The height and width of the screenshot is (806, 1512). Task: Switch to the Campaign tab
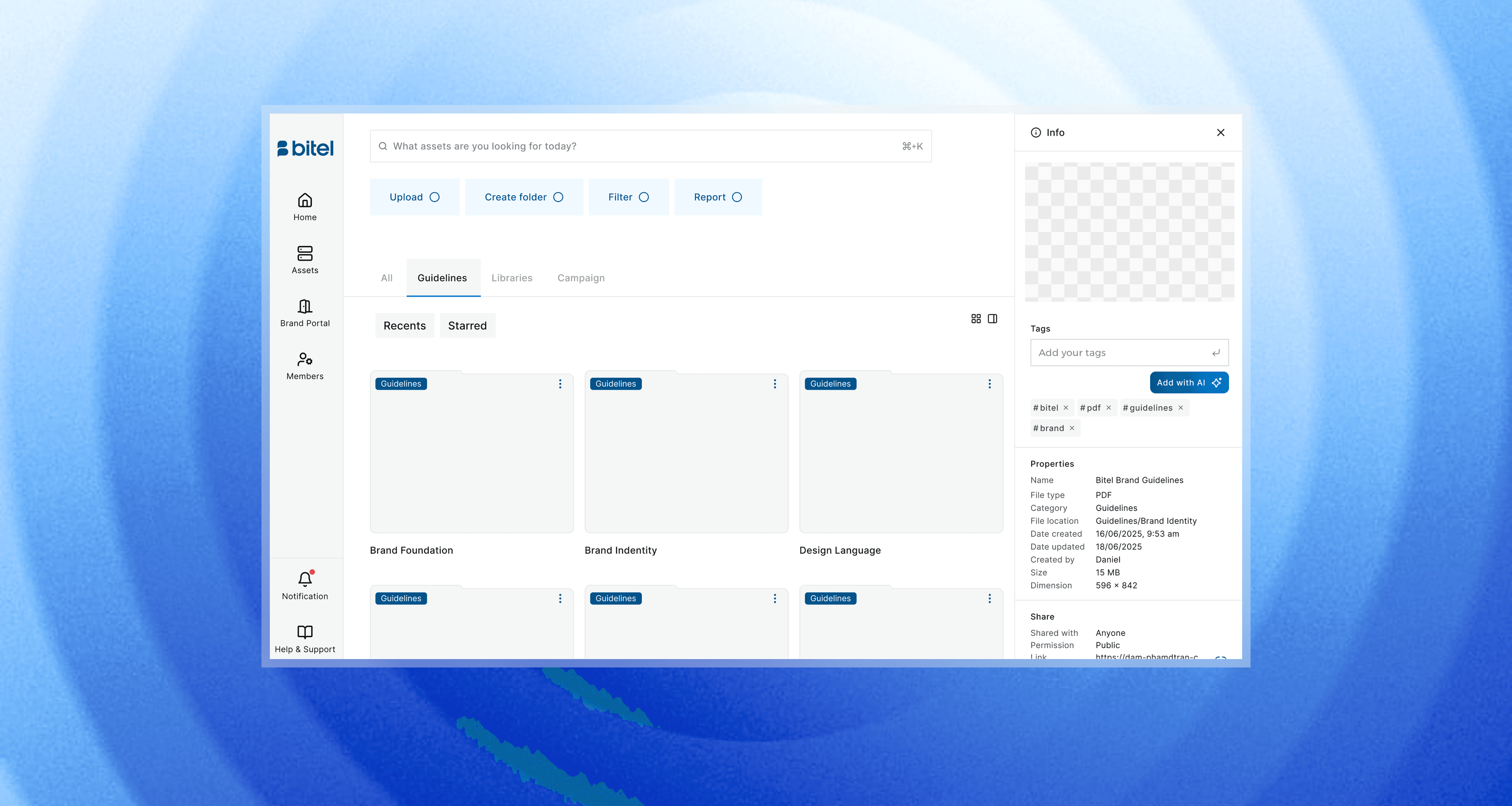[580, 278]
